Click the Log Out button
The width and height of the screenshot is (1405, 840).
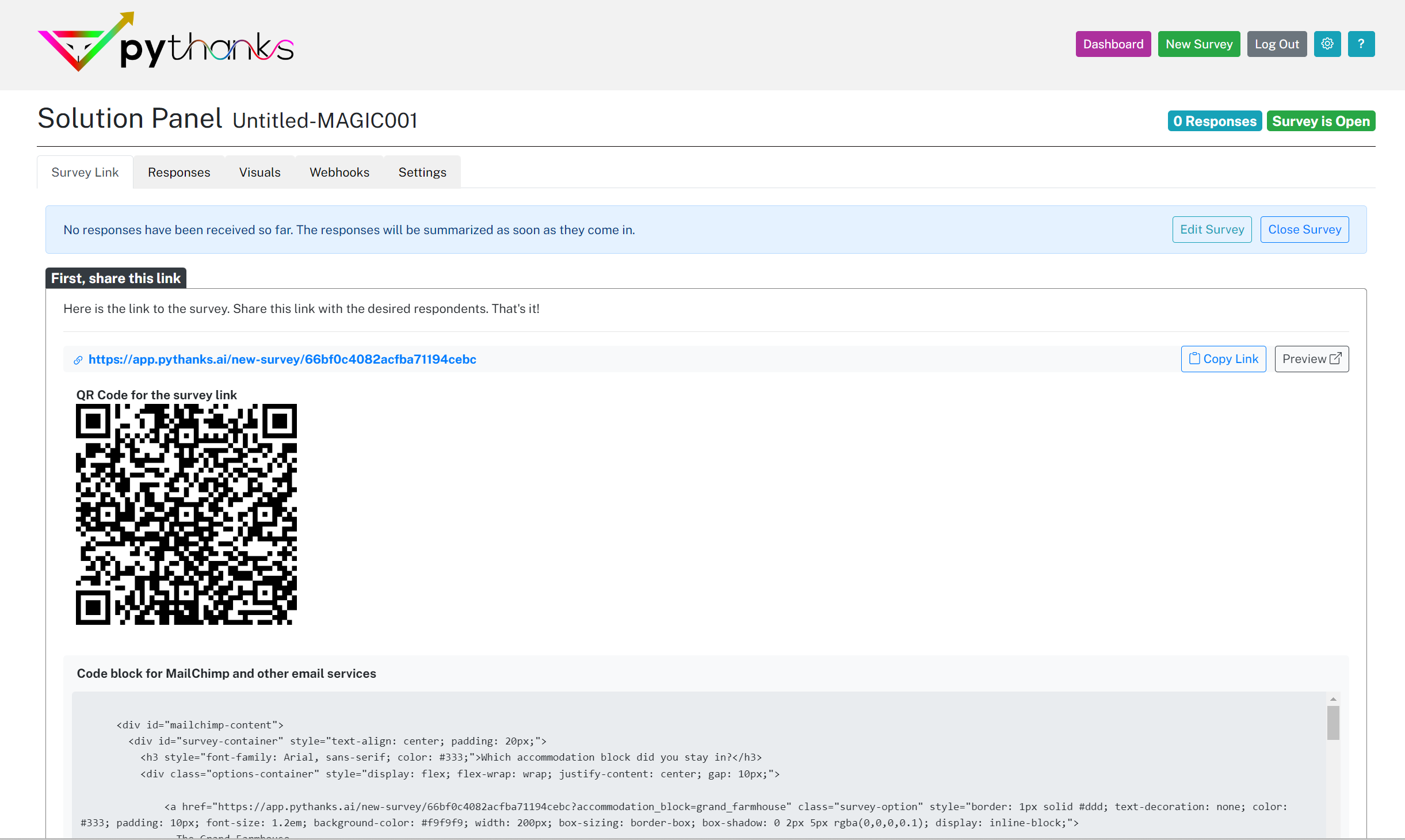(1276, 44)
